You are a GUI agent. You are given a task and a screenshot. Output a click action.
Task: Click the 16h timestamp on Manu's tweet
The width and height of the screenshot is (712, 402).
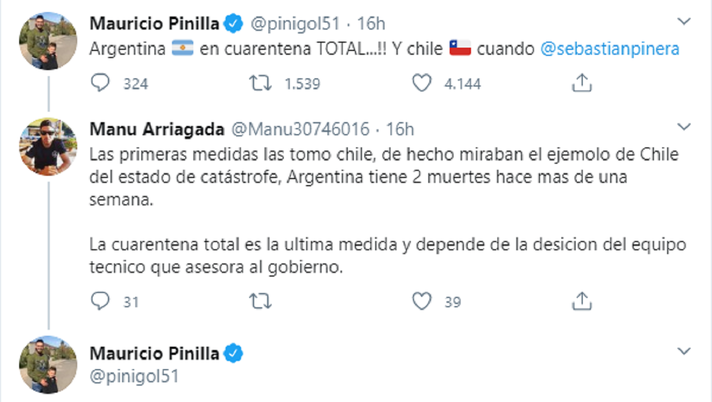tap(400, 128)
